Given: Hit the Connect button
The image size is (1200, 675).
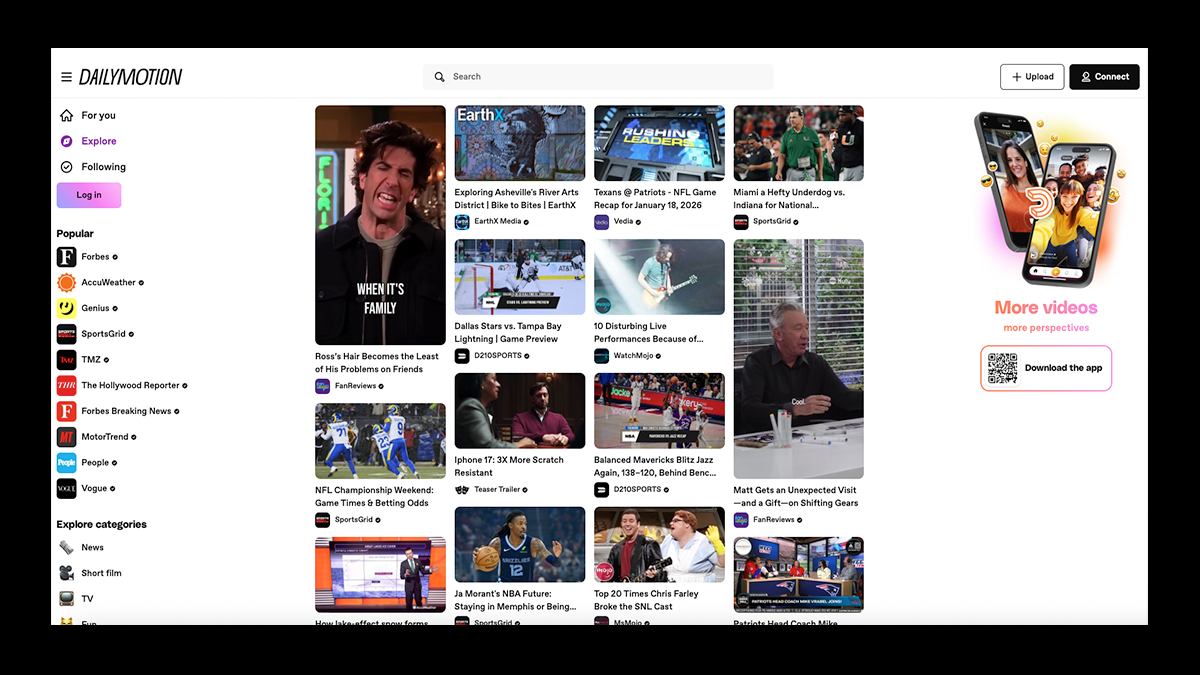Looking at the screenshot, I should pyautogui.click(x=1104, y=77).
